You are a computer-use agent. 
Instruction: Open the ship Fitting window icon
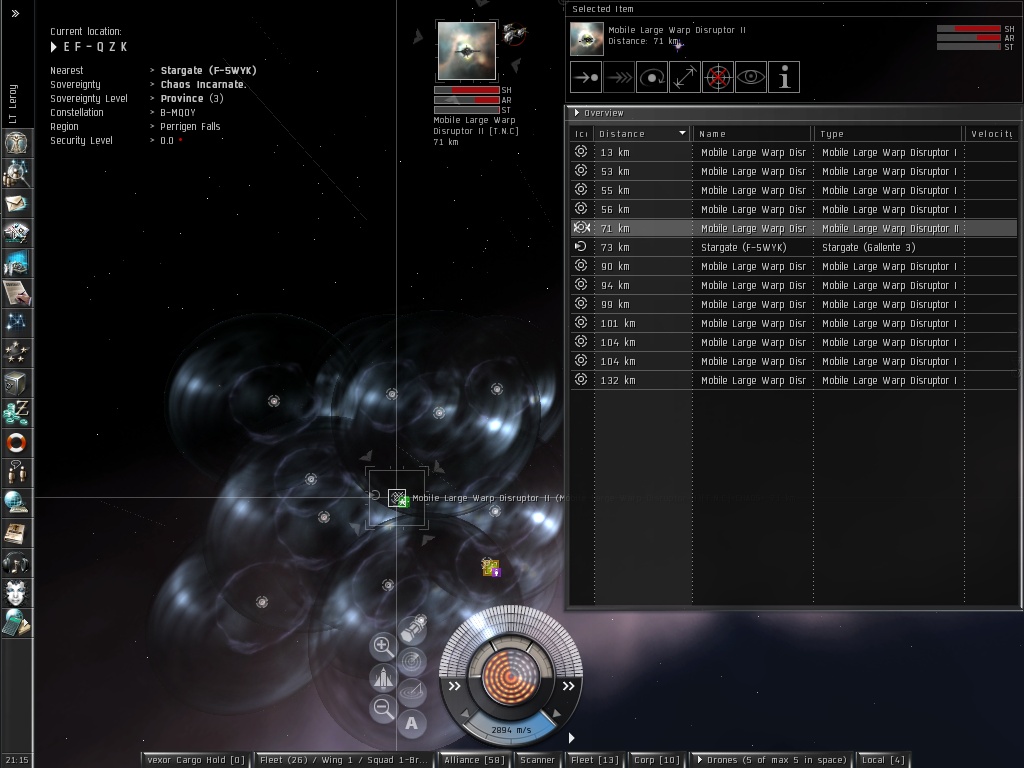click(16, 233)
